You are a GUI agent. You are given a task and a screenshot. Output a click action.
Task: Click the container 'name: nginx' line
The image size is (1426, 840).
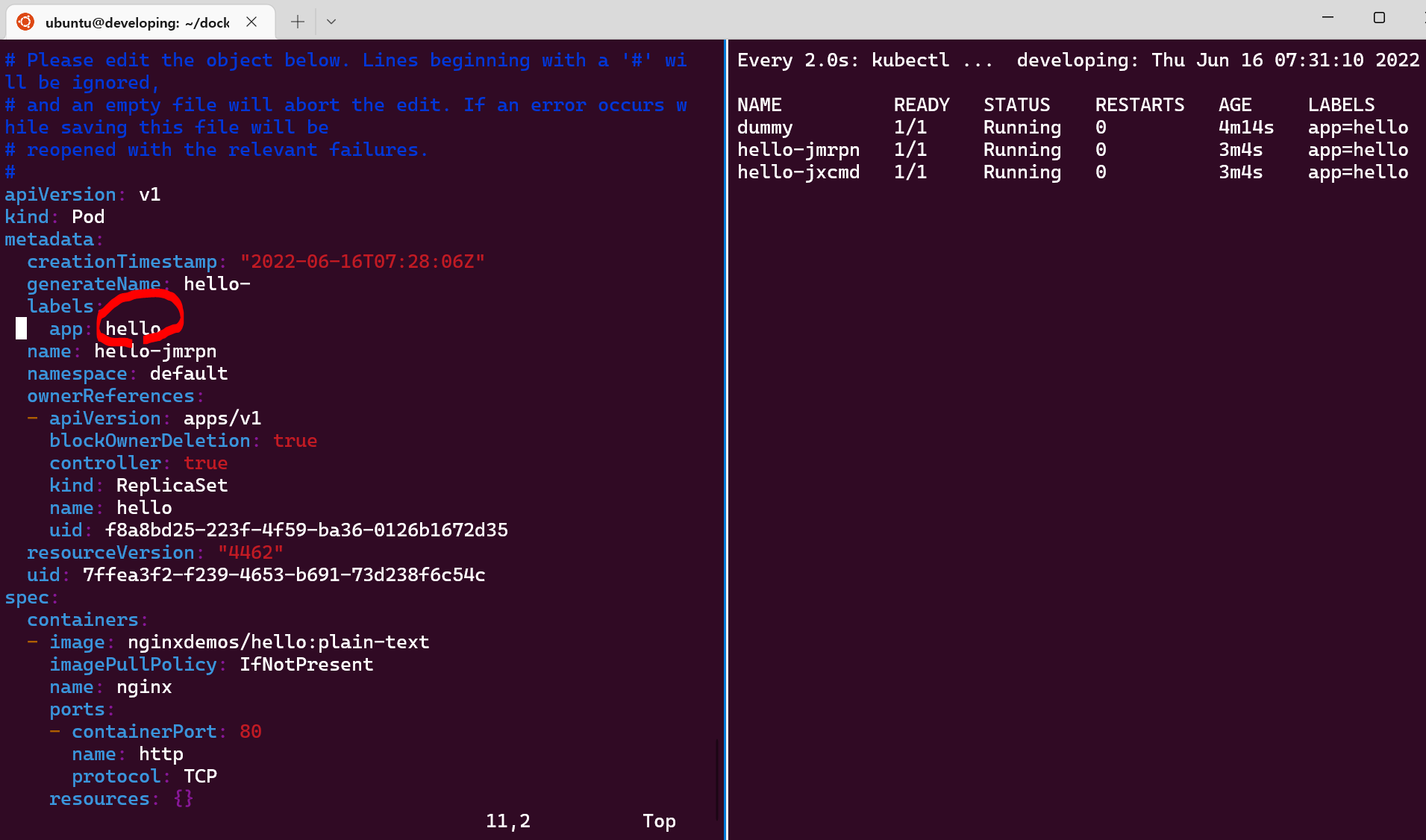coord(110,687)
